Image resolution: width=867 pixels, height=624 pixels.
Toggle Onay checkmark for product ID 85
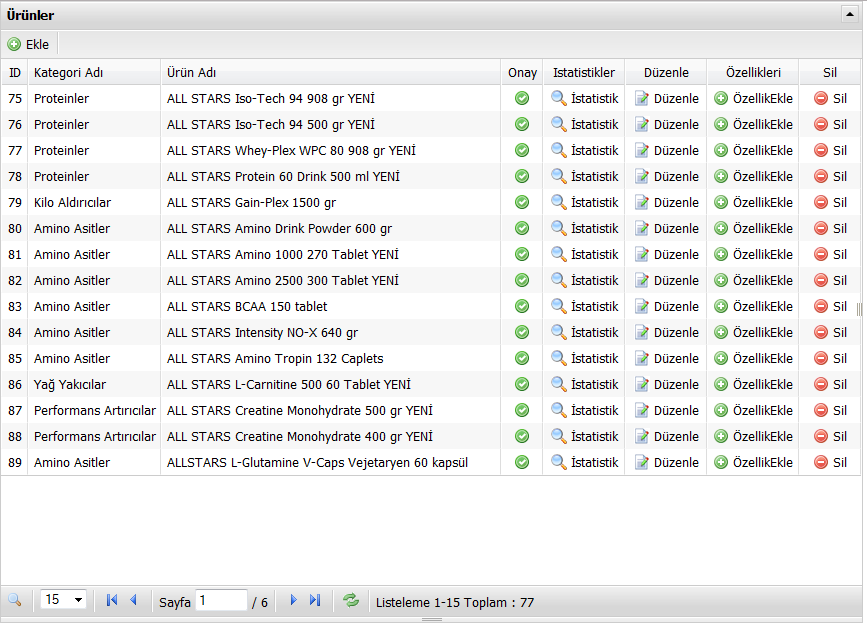tap(522, 358)
